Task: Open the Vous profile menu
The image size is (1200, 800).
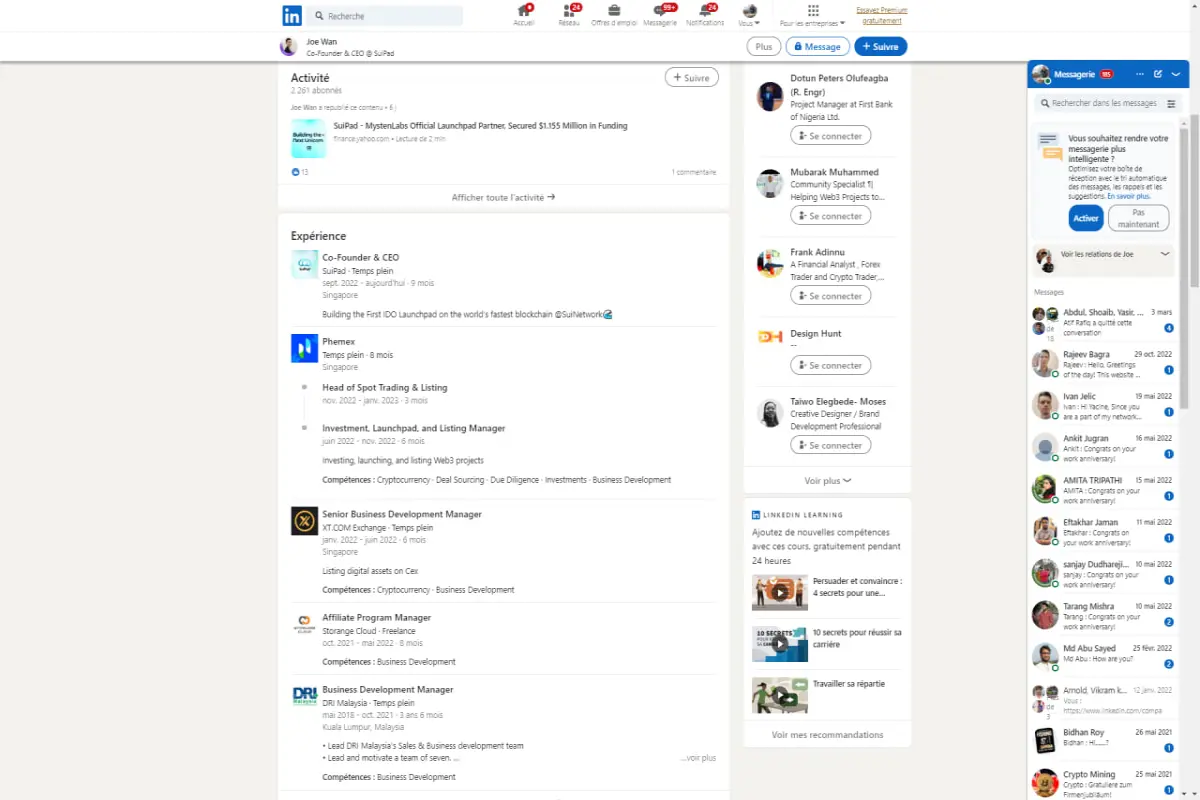Action: (749, 15)
